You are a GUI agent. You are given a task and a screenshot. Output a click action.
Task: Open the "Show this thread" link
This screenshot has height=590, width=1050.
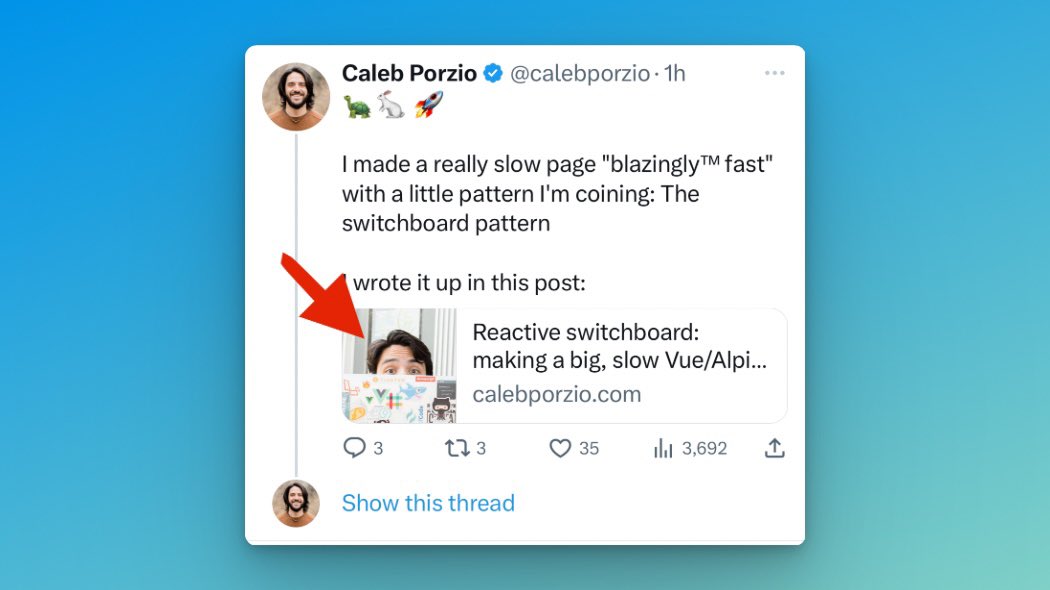click(428, 503)
